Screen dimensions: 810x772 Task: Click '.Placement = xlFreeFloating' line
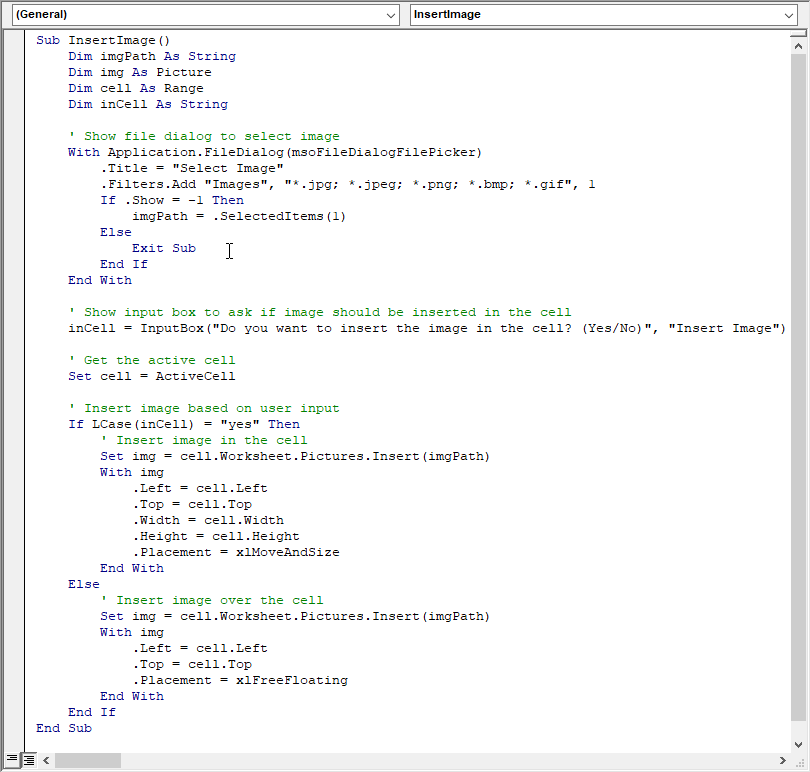click(240, 681)
